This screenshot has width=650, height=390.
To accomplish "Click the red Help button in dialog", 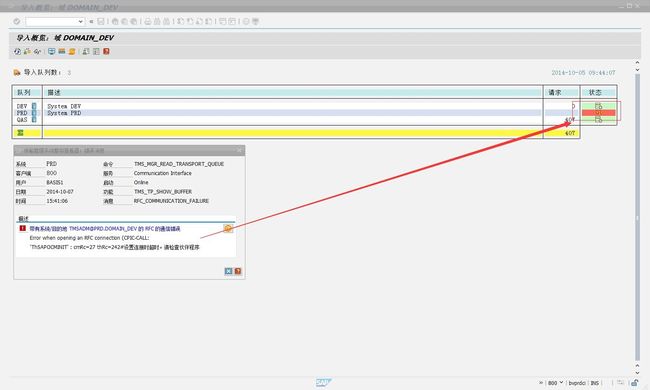I will (238, 271).
